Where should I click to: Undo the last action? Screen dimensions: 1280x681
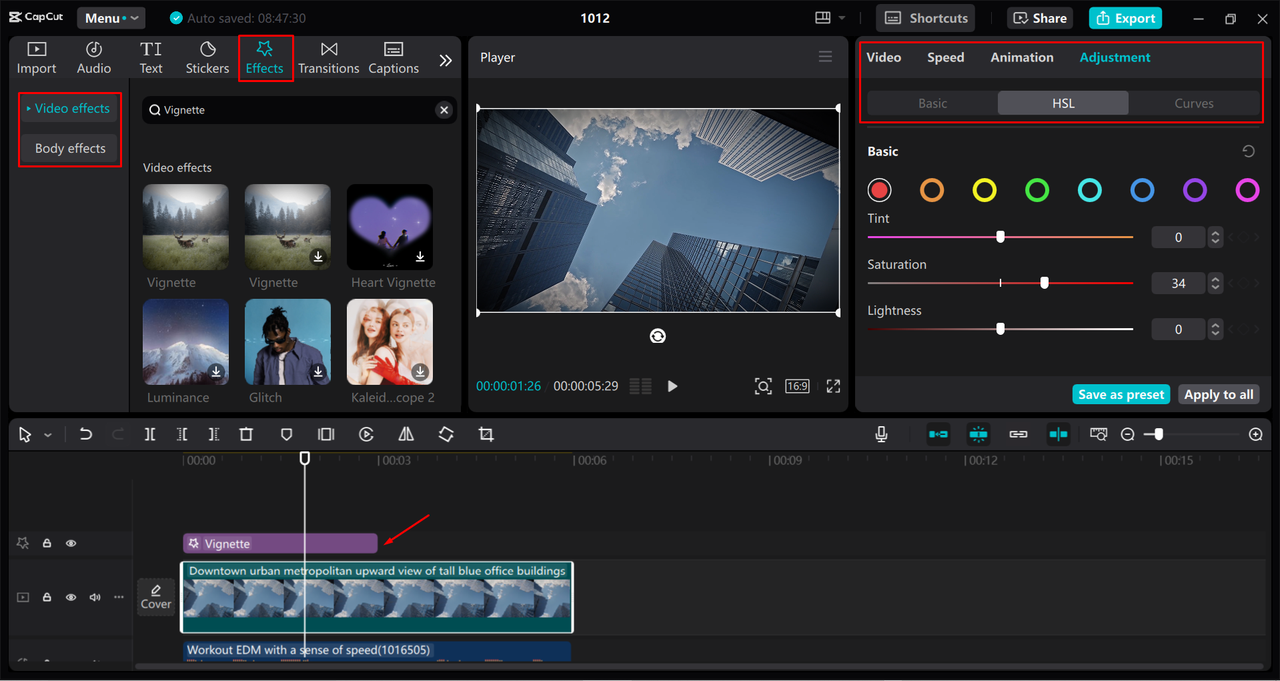pos(86,434)
